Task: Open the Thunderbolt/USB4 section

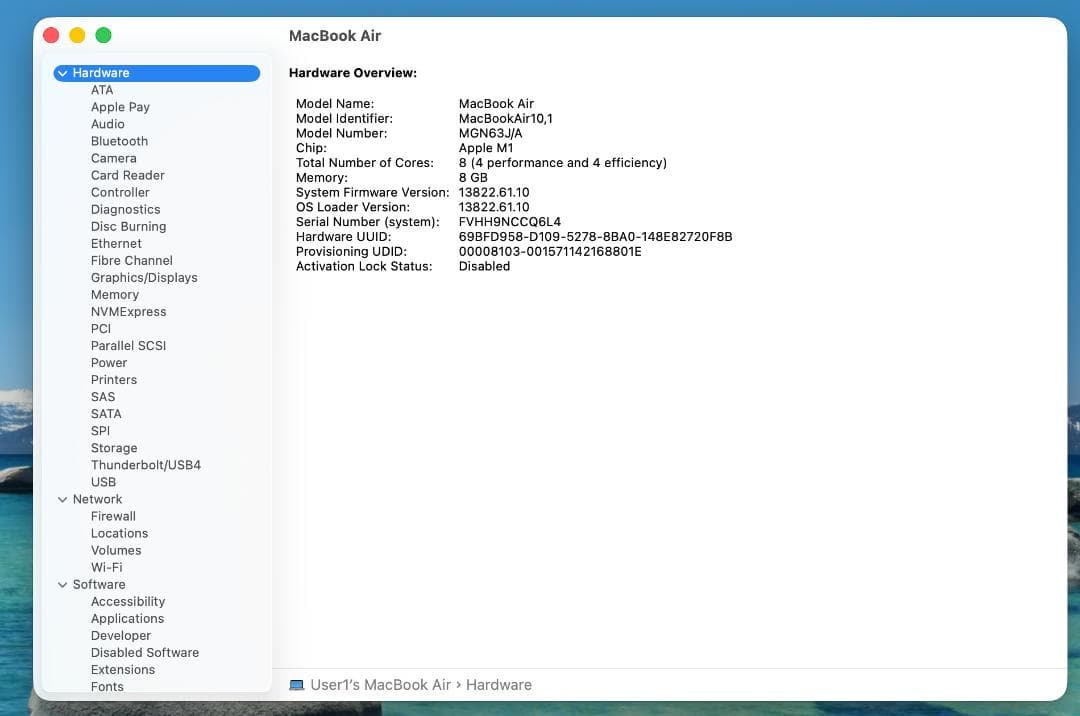Action: (146, 465)
